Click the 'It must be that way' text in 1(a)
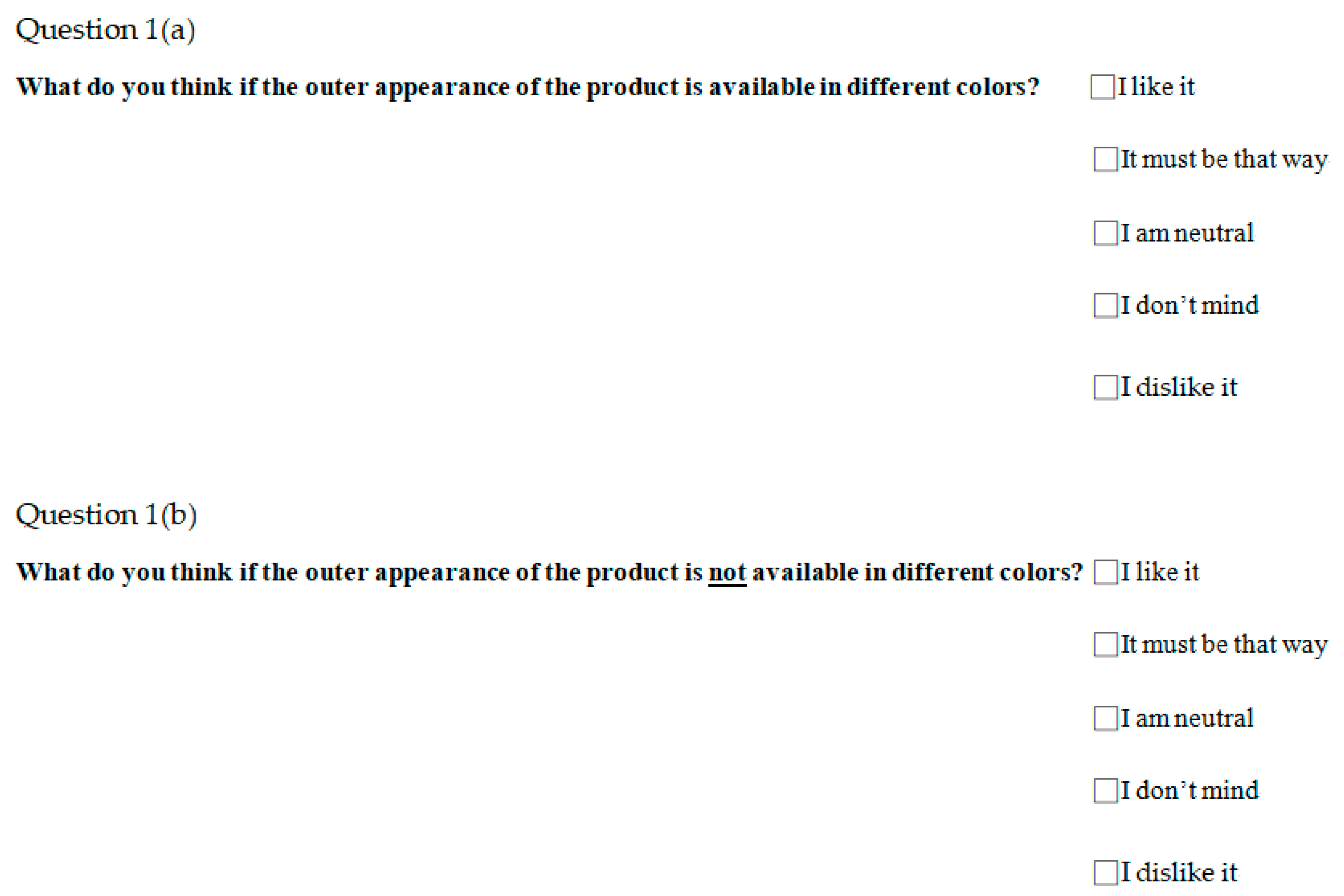This screenshot has width=1344, height=896. pos(1223,159)
